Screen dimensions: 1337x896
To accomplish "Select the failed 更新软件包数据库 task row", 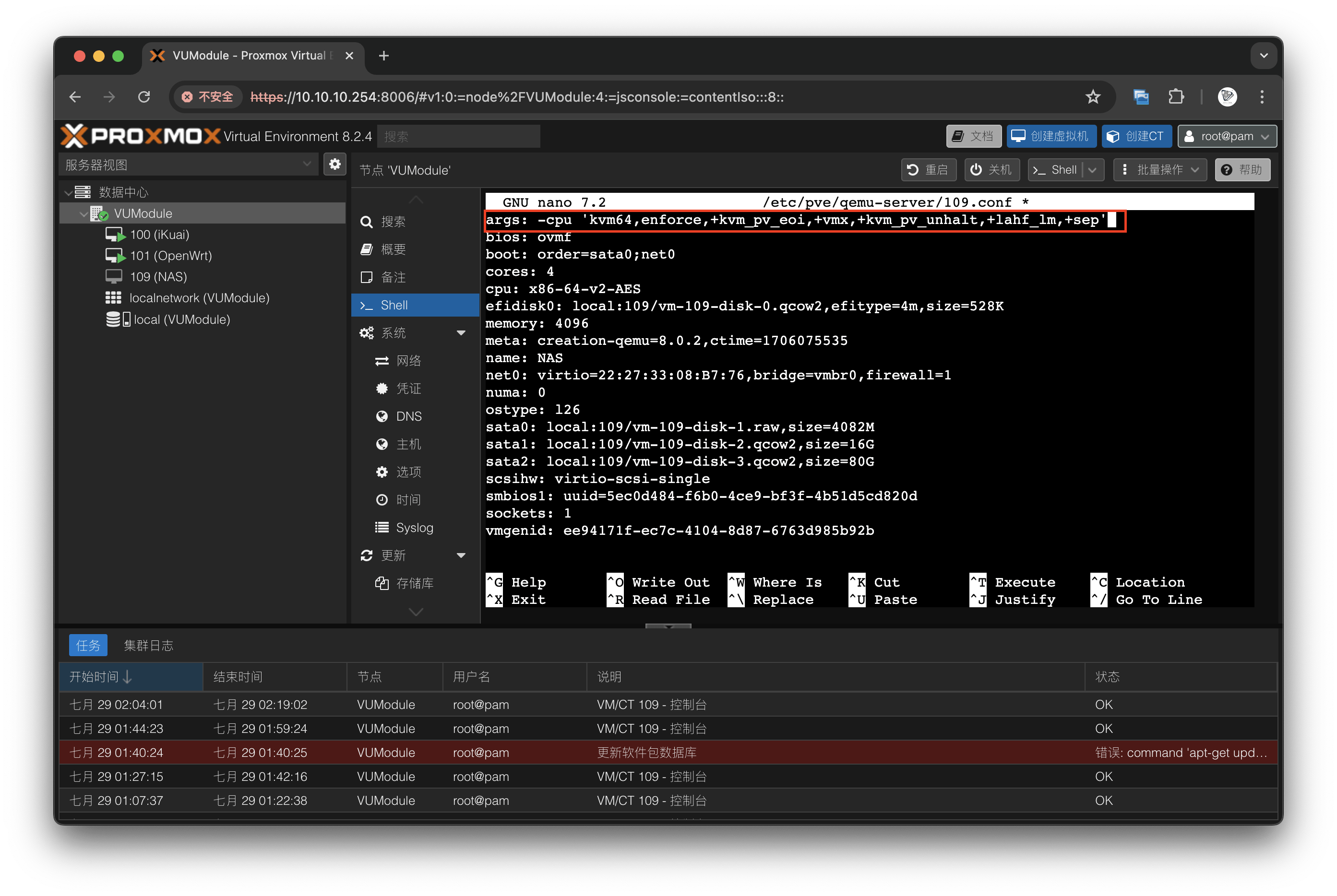I will tap(668, 753).
